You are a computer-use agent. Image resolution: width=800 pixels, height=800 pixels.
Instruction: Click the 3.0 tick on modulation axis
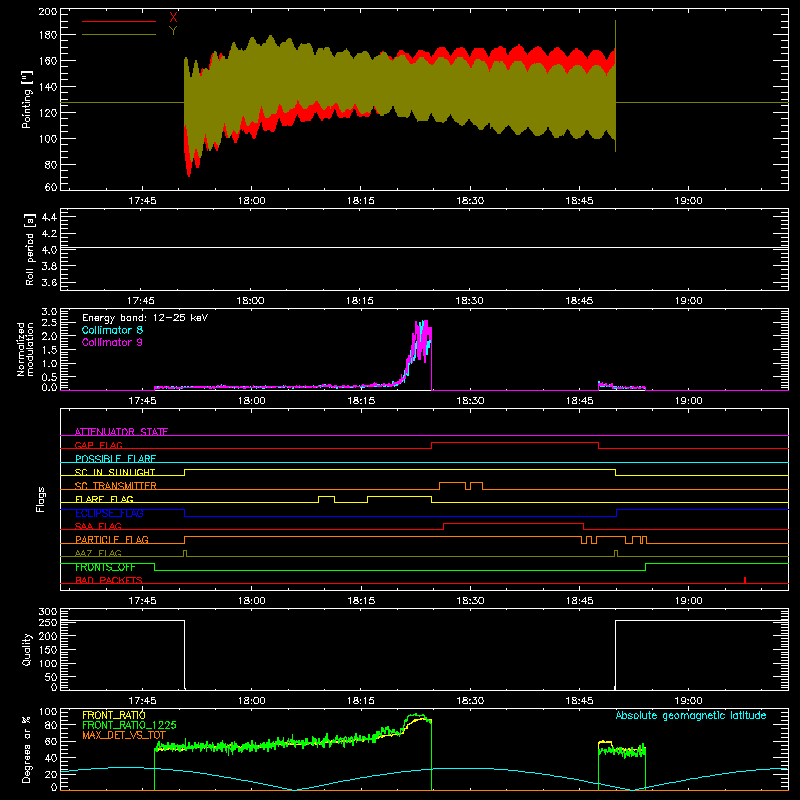click(x=49, y=311)
